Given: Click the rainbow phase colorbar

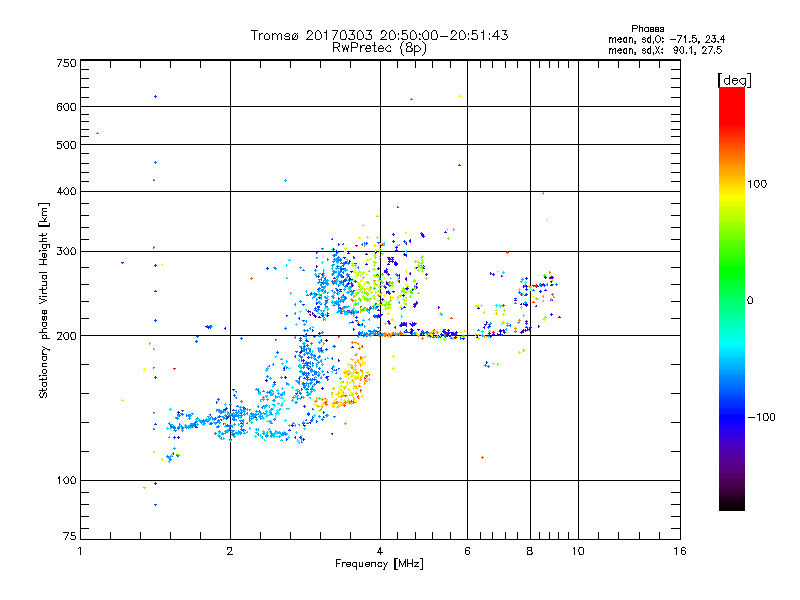Looking at the screenshot, I should coord(732,298).
